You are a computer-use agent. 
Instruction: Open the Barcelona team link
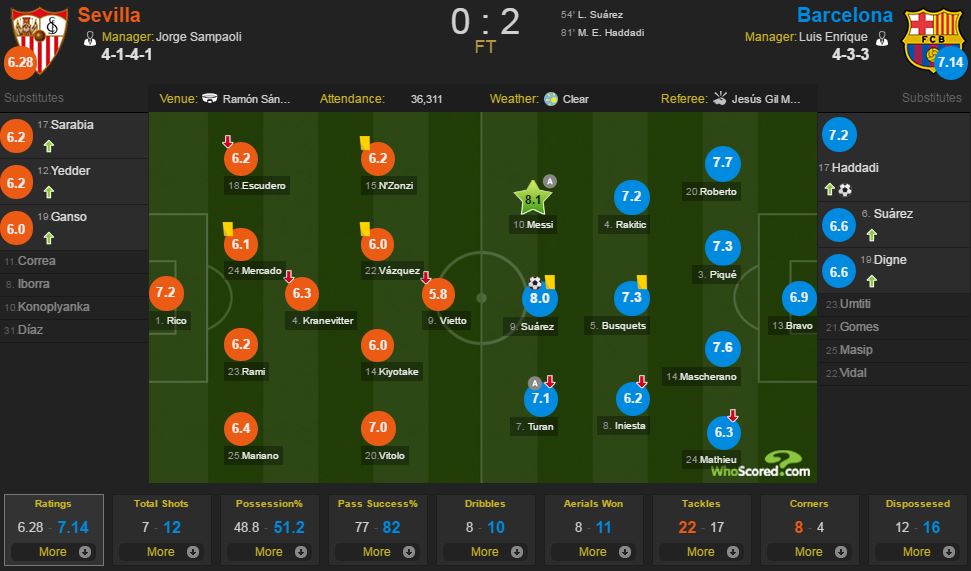pyautogui.click(x=845, y=15)
